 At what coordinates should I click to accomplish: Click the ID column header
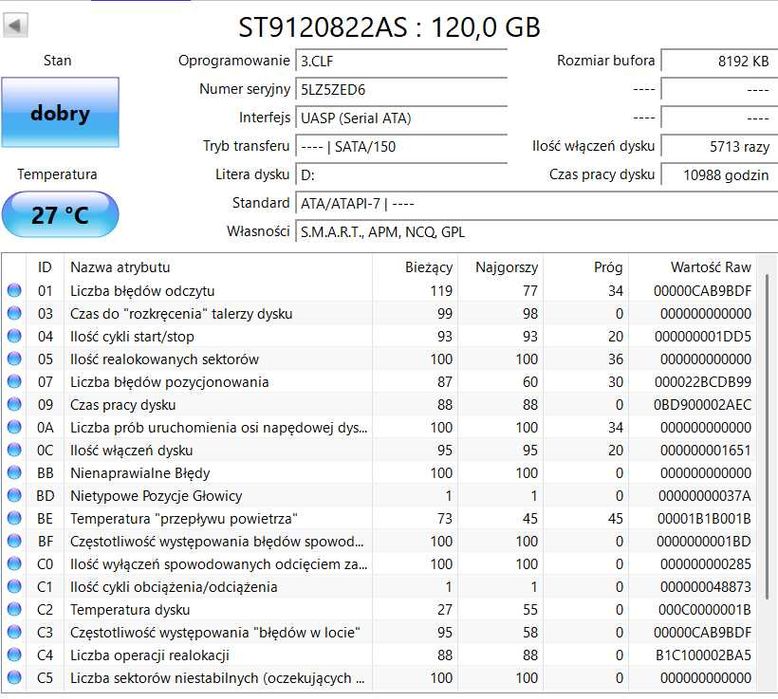pyautogui.click(x=45, y=267)
